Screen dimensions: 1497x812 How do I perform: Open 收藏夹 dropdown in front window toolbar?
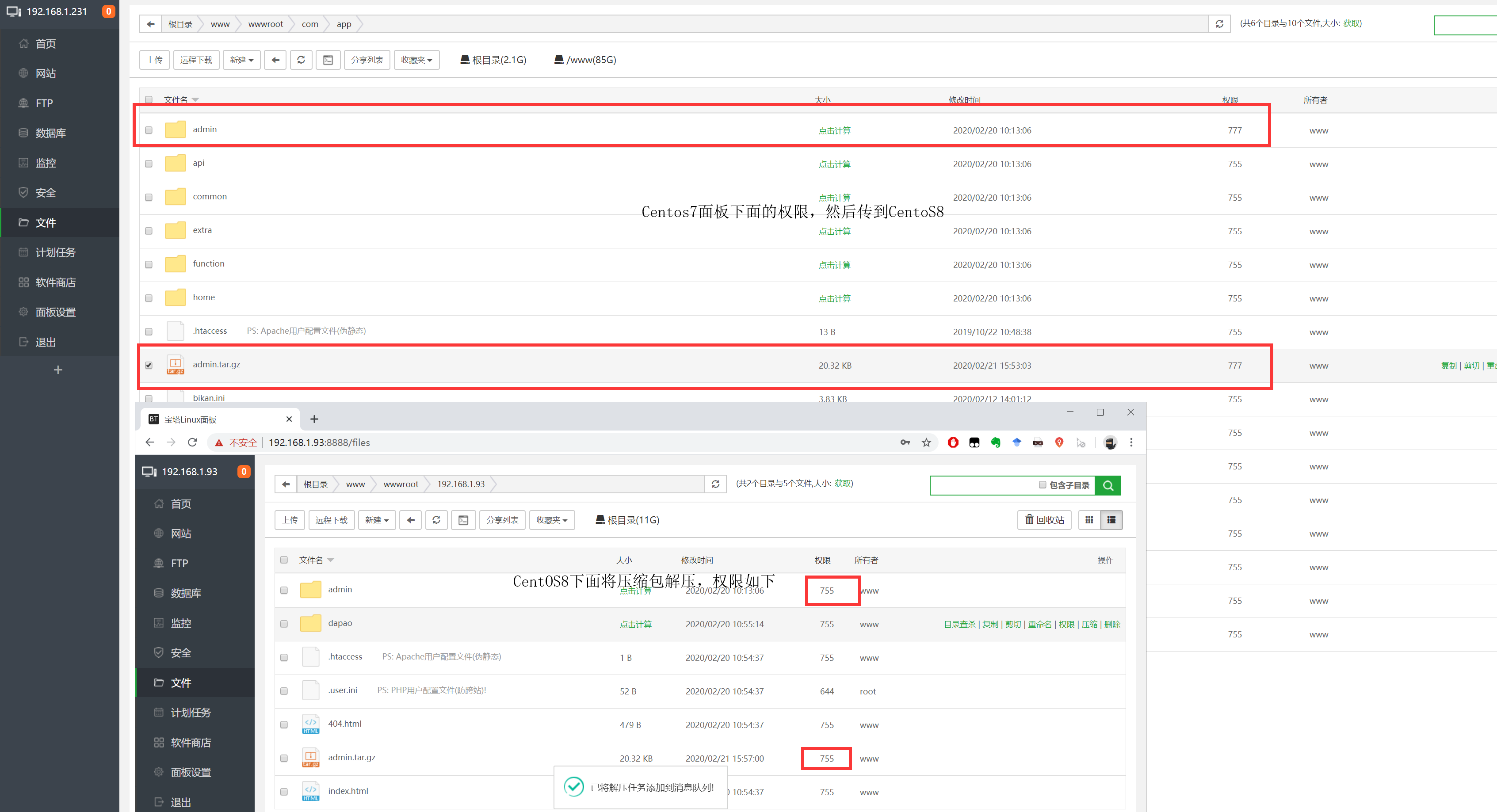pos(552,520)
